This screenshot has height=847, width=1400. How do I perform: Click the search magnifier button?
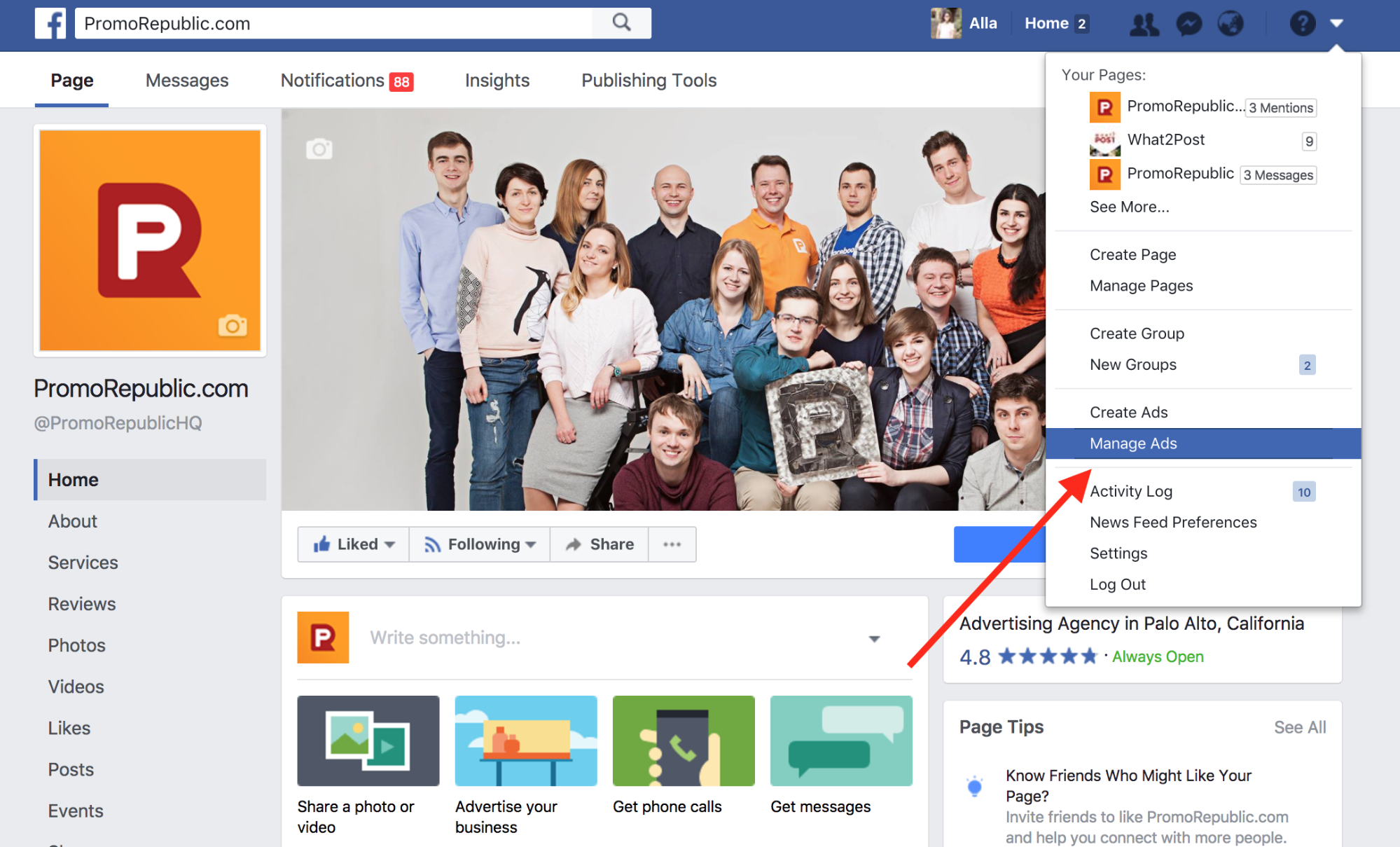click(x=621, y=23)
